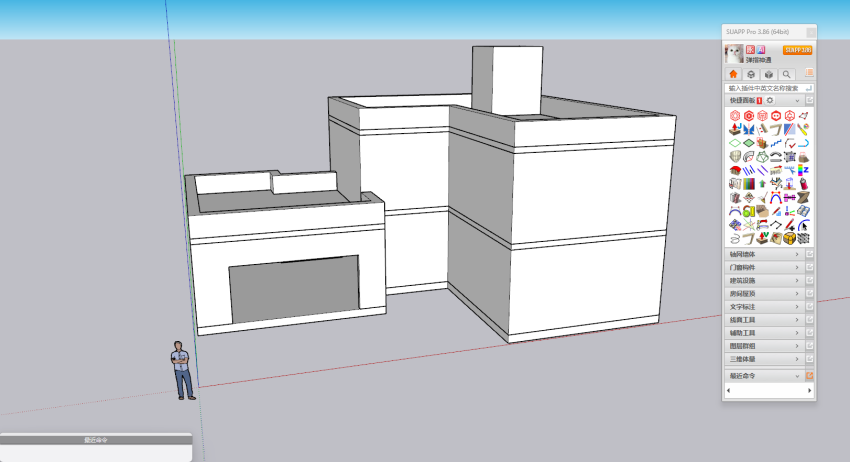Viewport: 850px width, 462px height.
Task: Select the blue bezier arch icon
Action: [776, 198]
